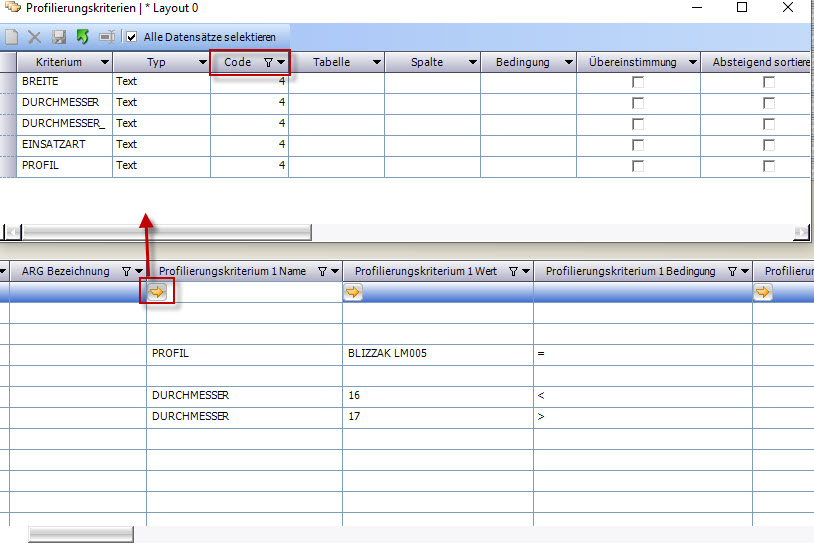Screen dimensions: 814x544
Task: Open the Tabelle column dropdown arrow
Action: click(377, 62)
